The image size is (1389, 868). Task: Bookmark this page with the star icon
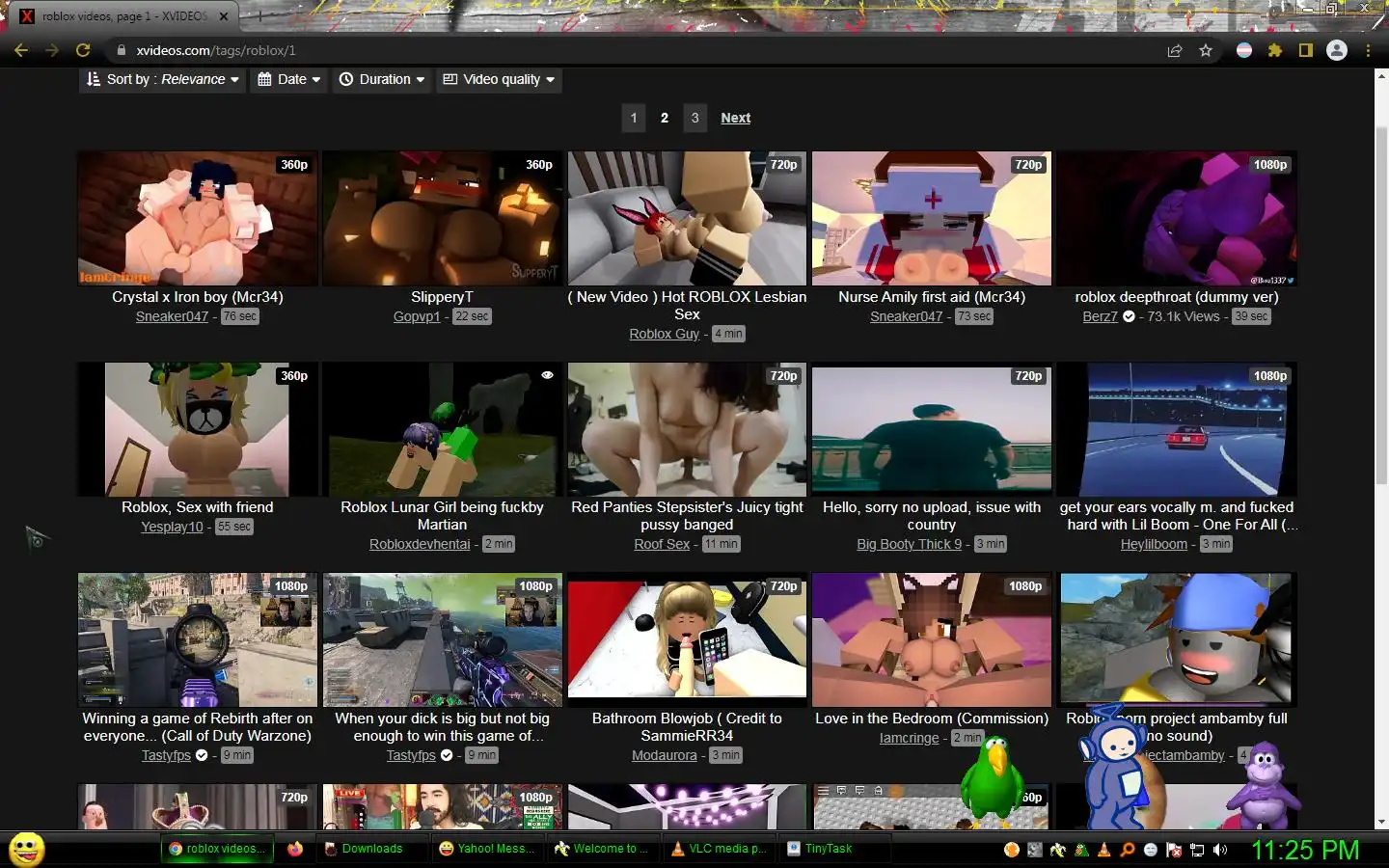tap(1206, 50)
